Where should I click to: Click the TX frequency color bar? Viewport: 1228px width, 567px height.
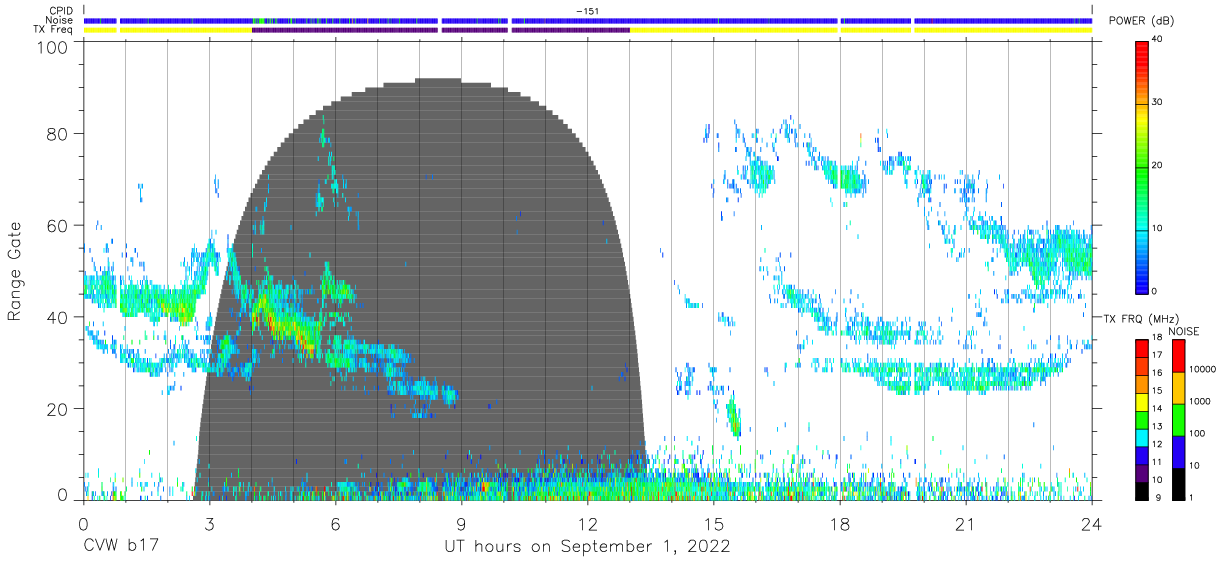click(x=1143, y=418)
